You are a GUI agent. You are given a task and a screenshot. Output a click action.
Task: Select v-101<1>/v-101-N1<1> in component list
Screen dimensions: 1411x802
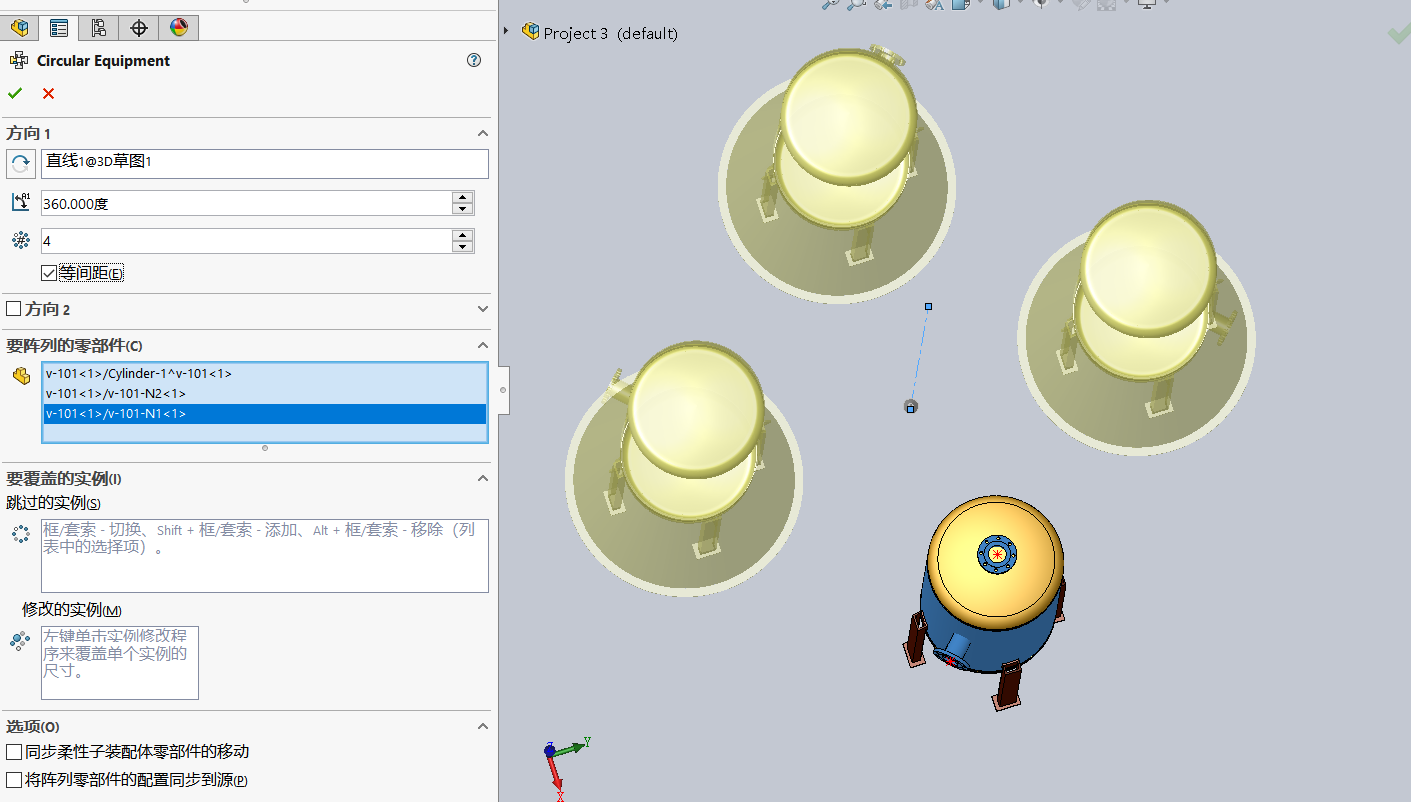265,414
